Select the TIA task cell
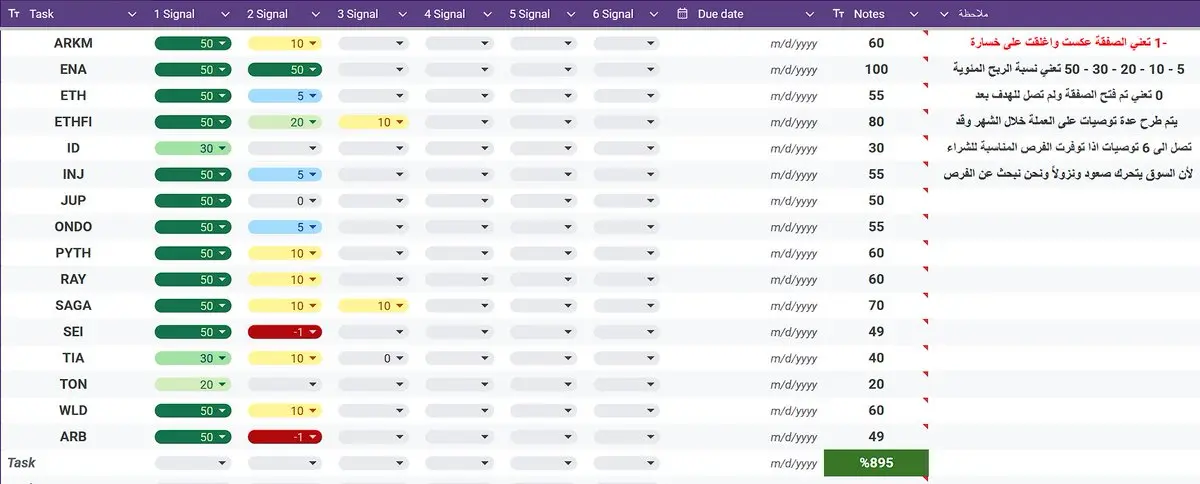Screen dimensions: 1200x484 73,358
